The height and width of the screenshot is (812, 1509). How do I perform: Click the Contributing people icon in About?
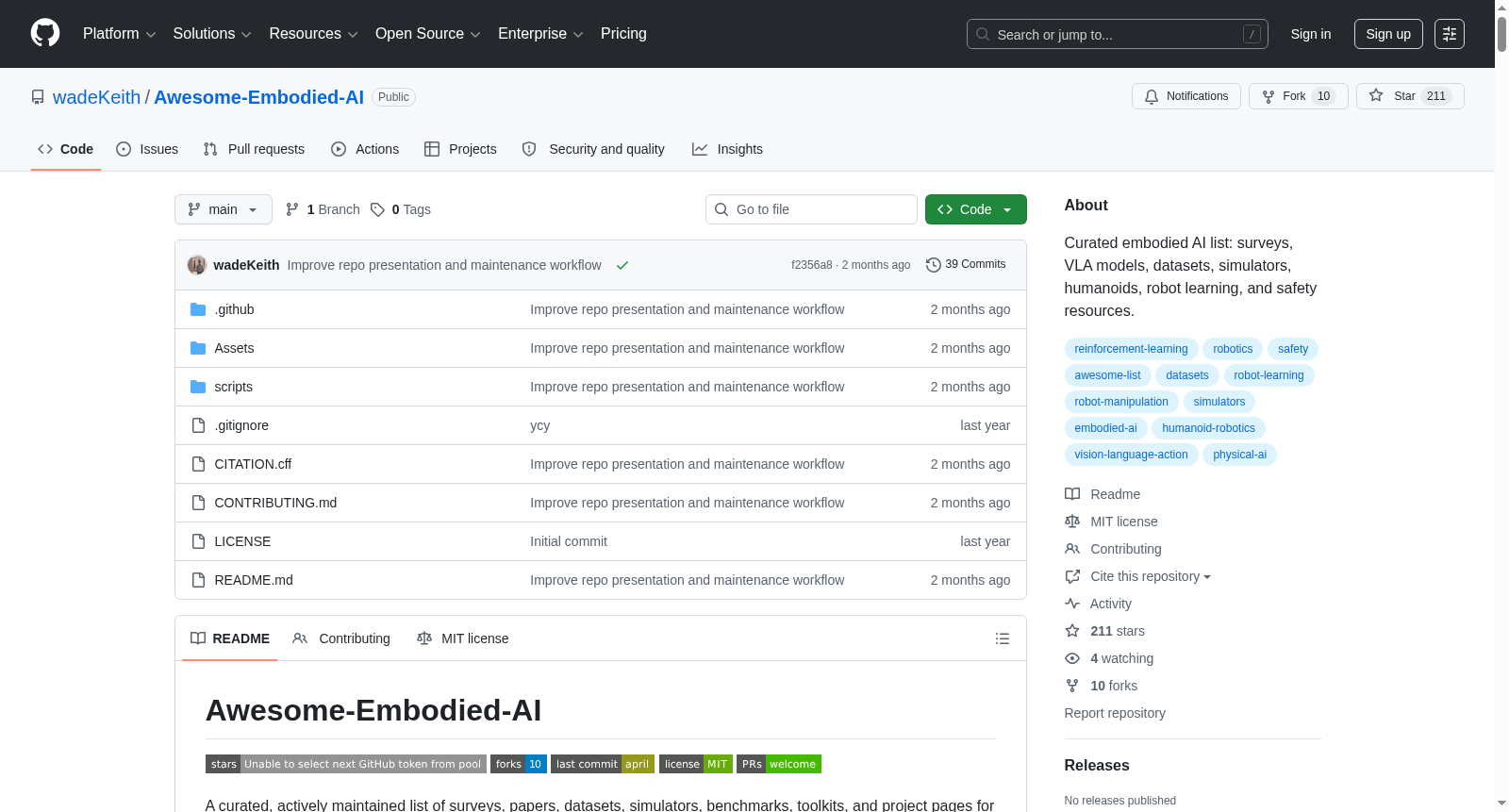click(1072, 549)
